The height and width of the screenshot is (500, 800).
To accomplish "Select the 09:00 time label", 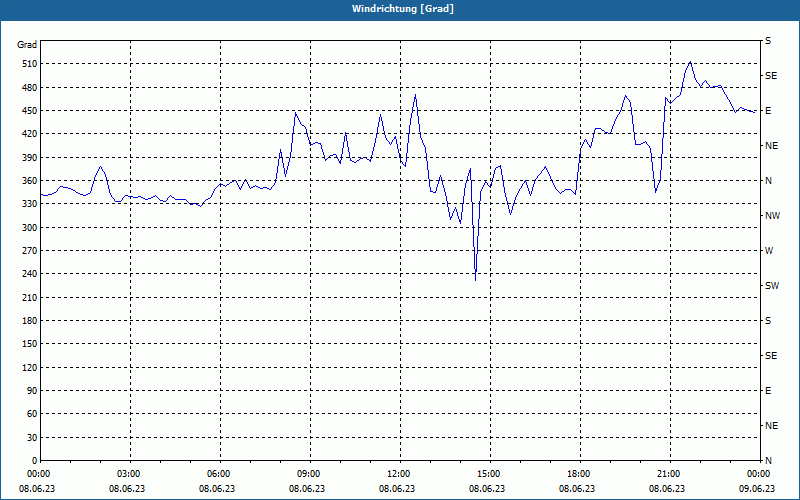I will point(310,474).
